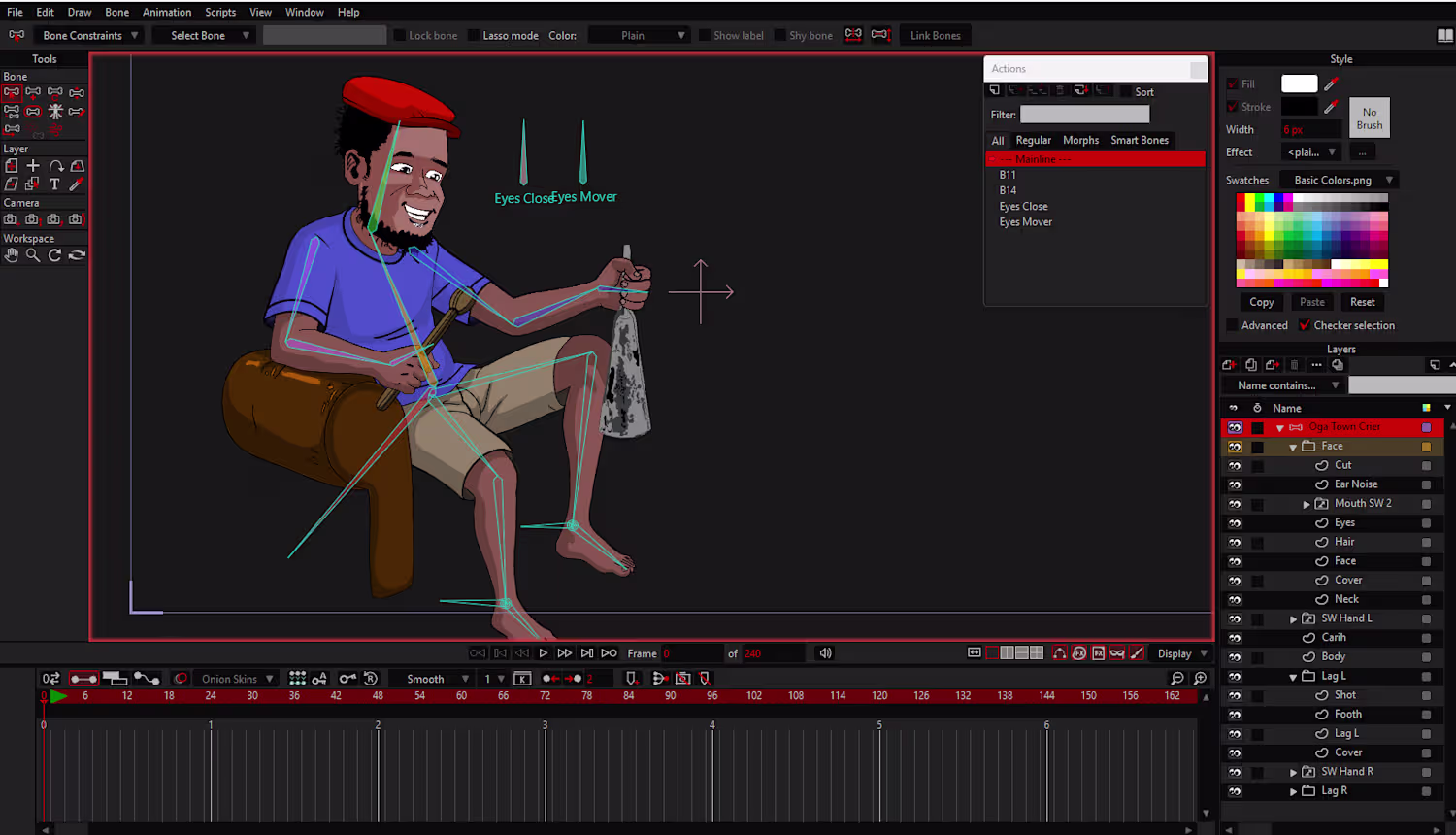Open the Basic Colors.png swatches dropdown
This screenshot has height=835, width=1456.
point(1340,181)
